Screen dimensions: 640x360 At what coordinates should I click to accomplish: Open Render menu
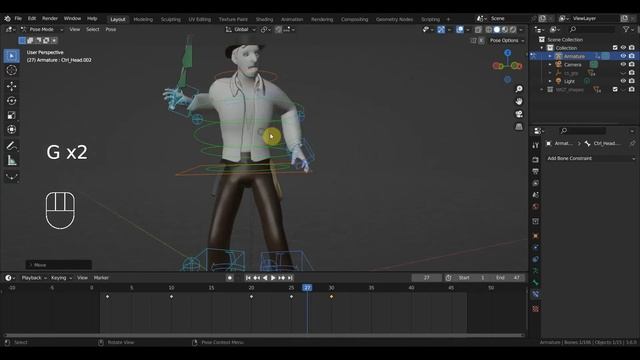pos(50,19)
